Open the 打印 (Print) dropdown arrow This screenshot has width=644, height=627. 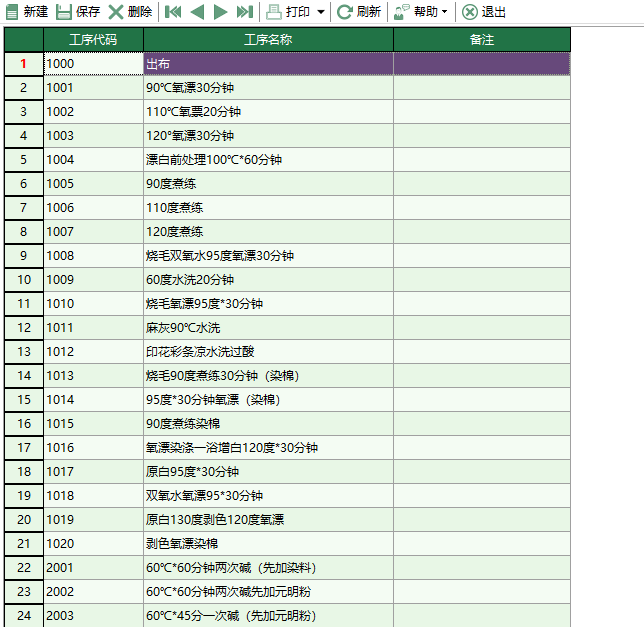(x=320, y=12)
